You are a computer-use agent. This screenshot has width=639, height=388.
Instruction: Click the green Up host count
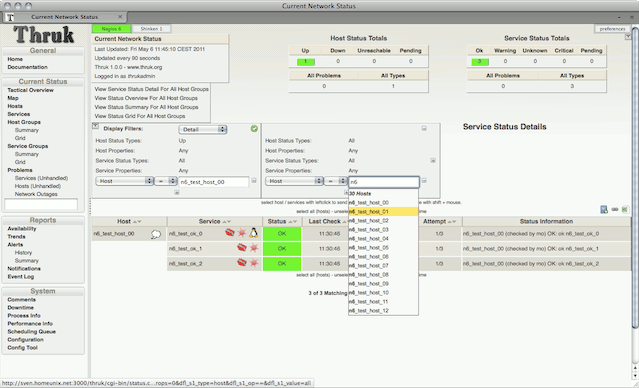coord(305,62)
